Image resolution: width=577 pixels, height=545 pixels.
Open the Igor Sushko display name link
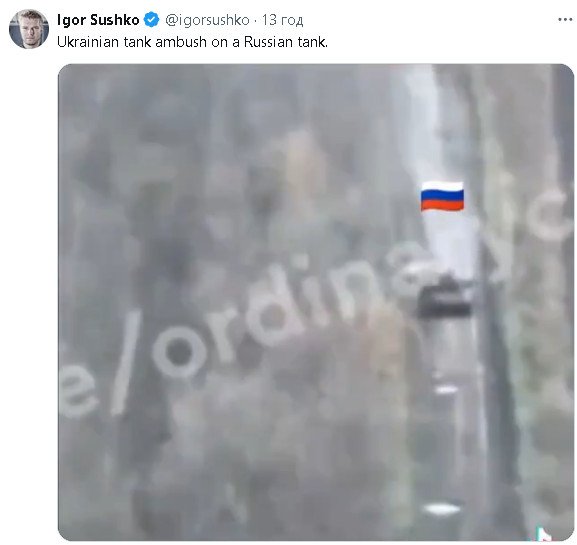(x=98, y=20)
